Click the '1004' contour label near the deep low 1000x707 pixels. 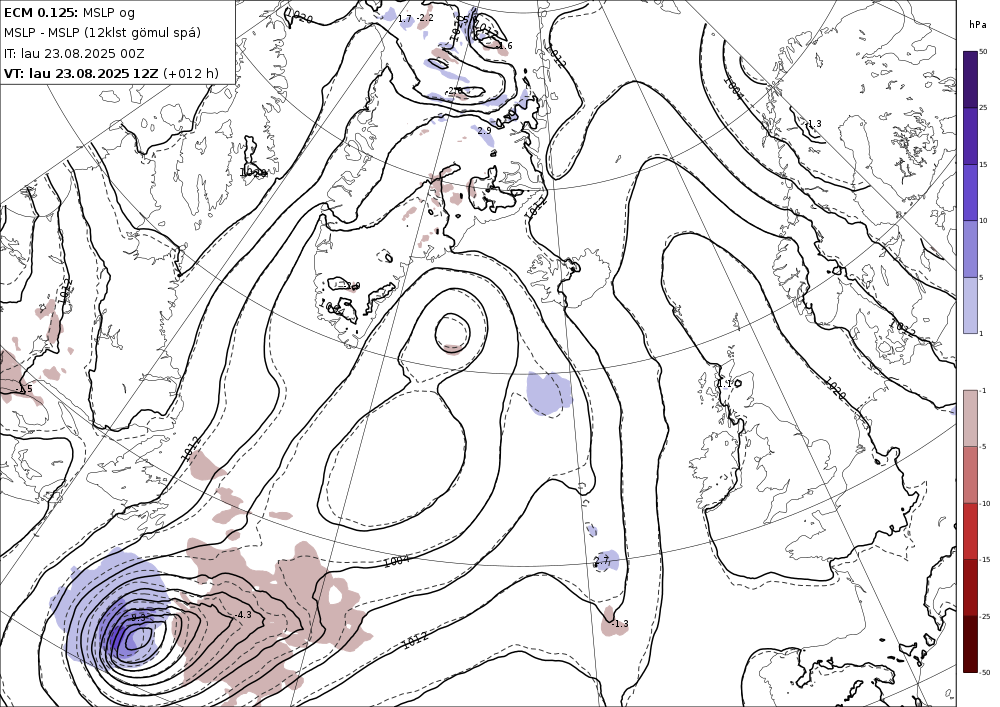396,561
